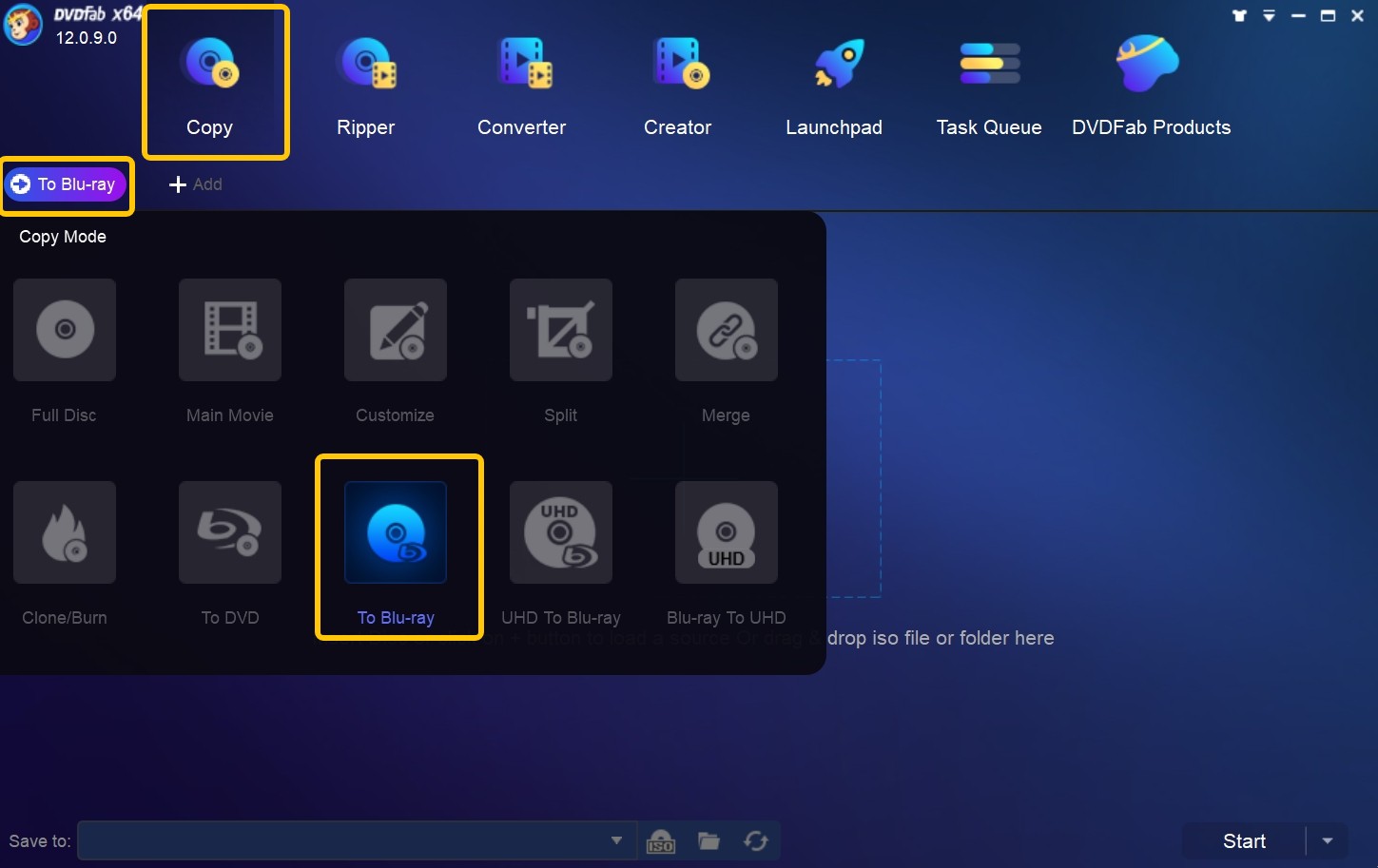Open the title bar dropdown menu arrow
Screen dimensions: 1378x868
[x=1269, y=15]
